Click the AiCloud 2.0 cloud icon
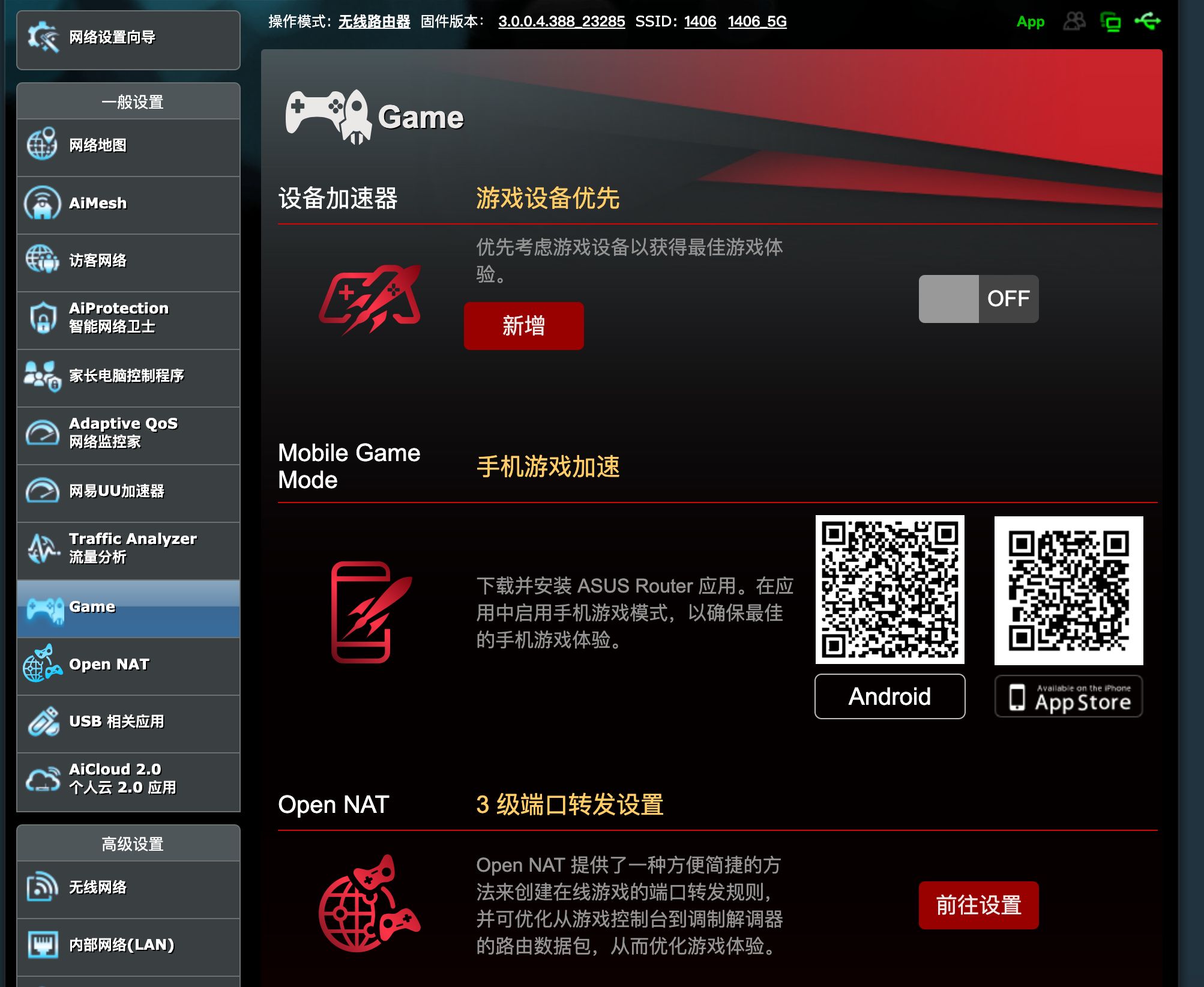 [x=43, y=779]
